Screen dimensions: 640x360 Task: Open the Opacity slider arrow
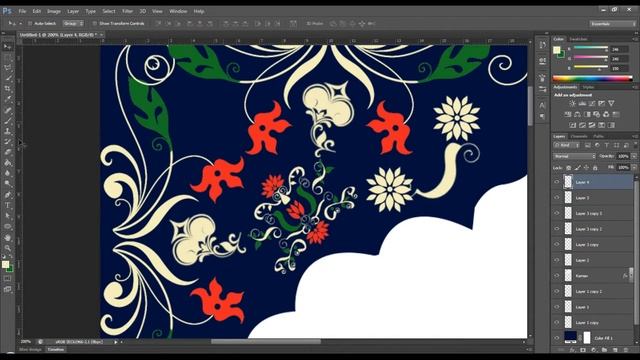[x=634, y=156]
